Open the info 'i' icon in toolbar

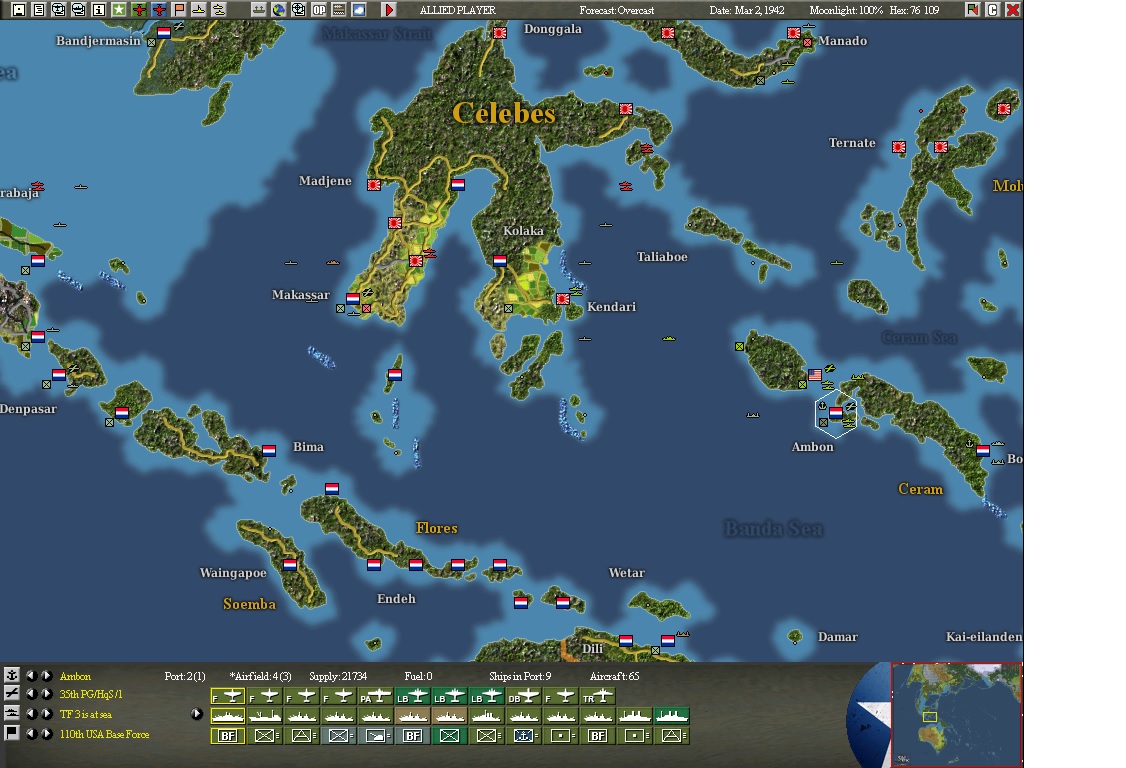point(99,10)
